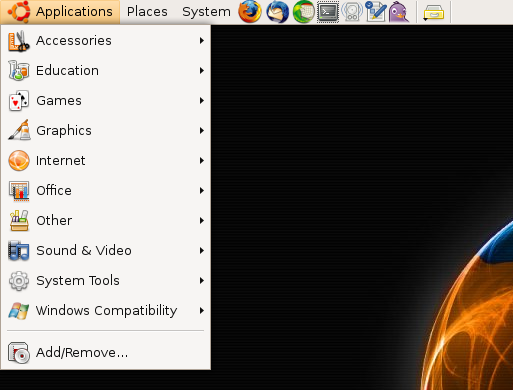
Task: Open Thunderbird mail launcher icon
Action: pyautogui.click(x=277, y=12)
